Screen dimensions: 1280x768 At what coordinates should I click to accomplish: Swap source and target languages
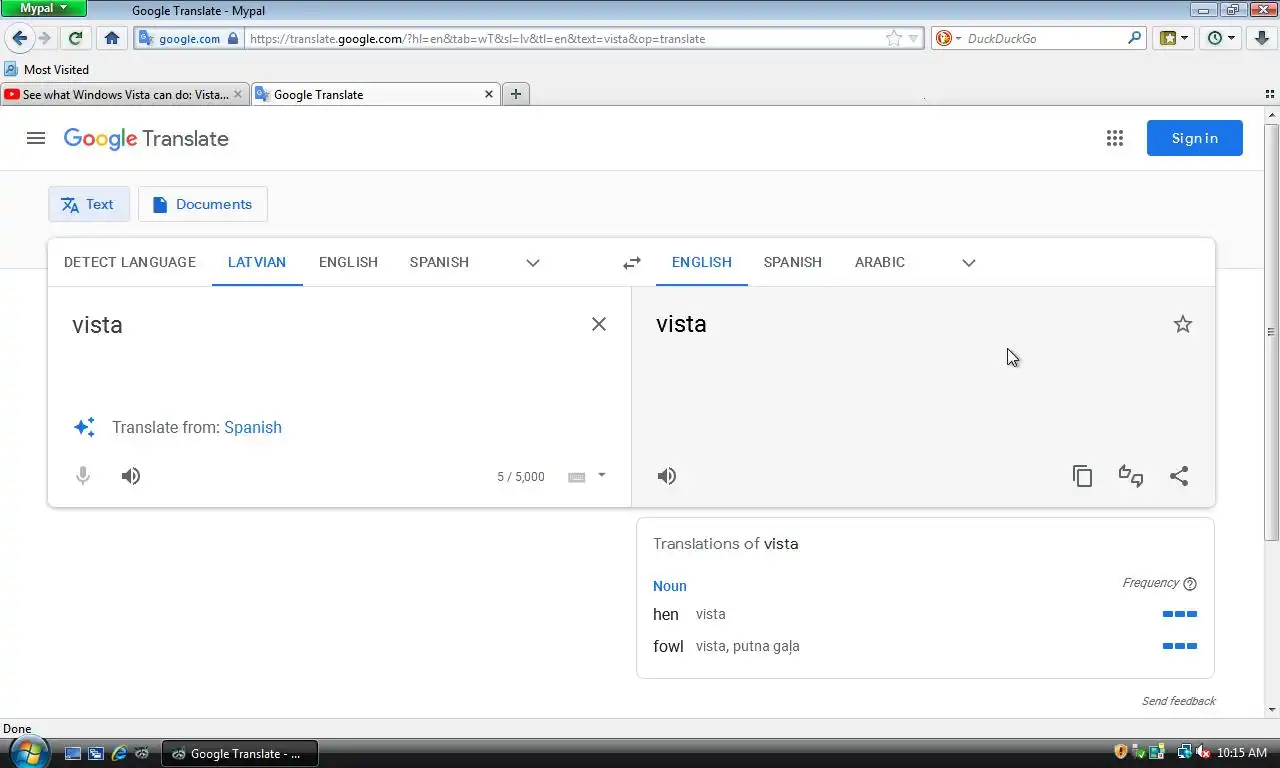pyautogui.click(x=632, y=263)
